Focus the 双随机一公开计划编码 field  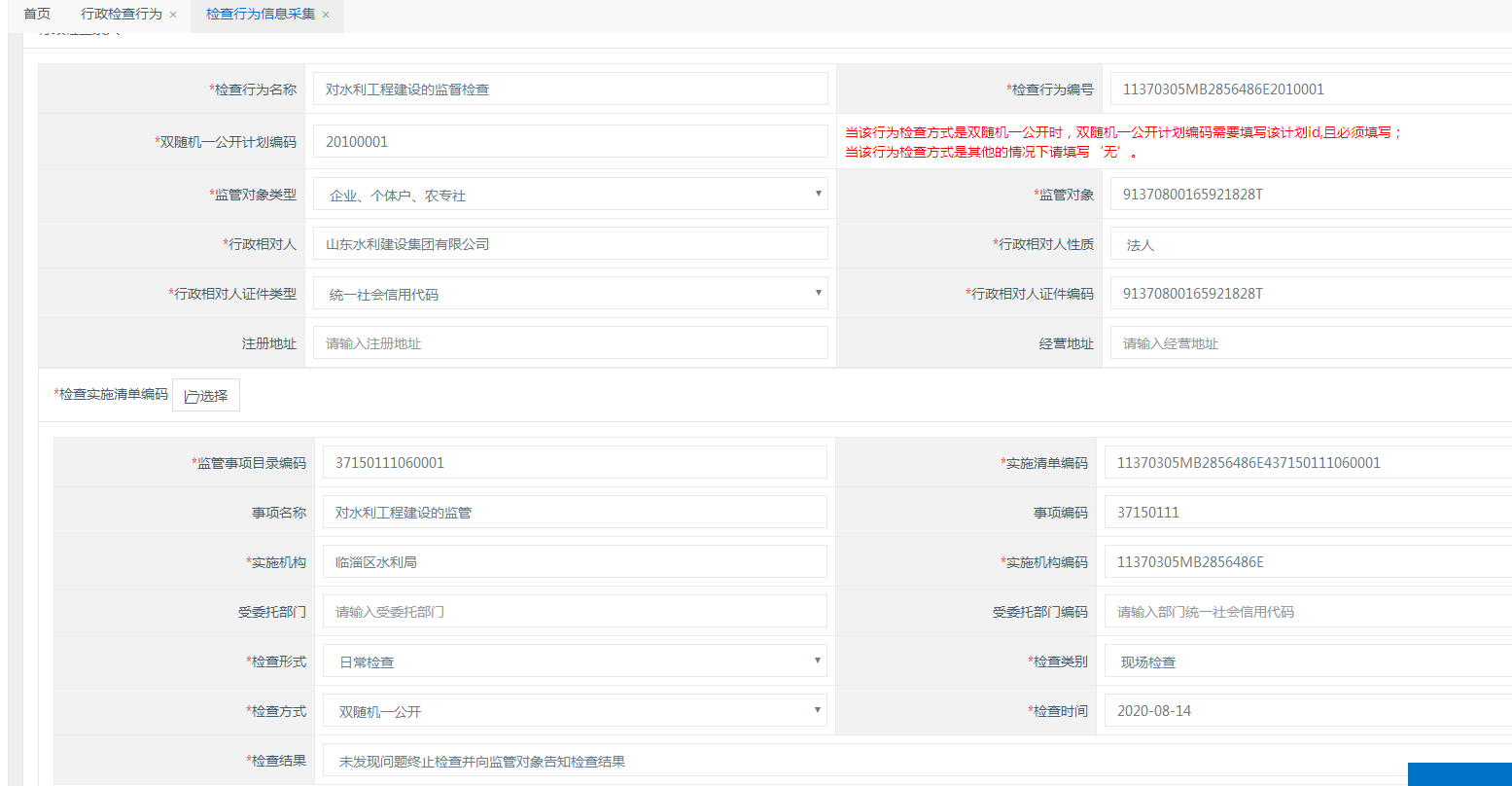click(x=571, y=141)
